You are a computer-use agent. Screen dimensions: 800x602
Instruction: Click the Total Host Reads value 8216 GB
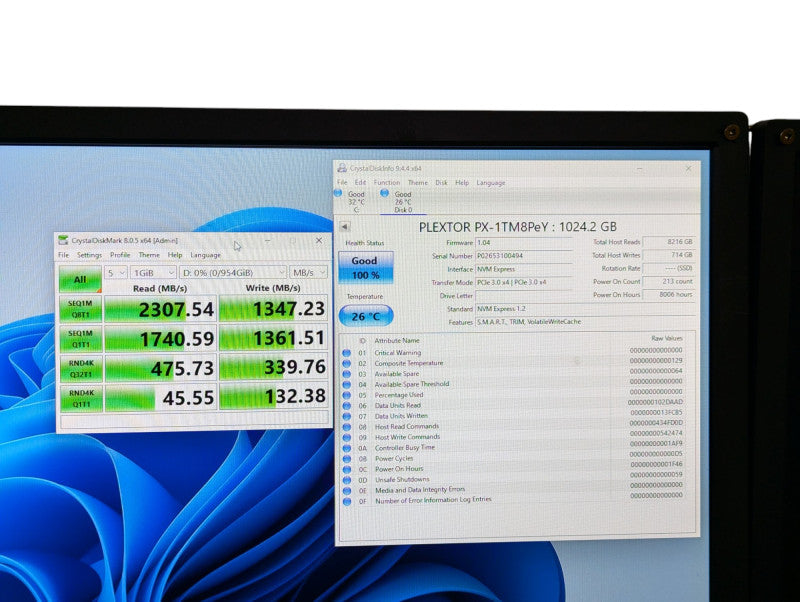pos(669,242)
